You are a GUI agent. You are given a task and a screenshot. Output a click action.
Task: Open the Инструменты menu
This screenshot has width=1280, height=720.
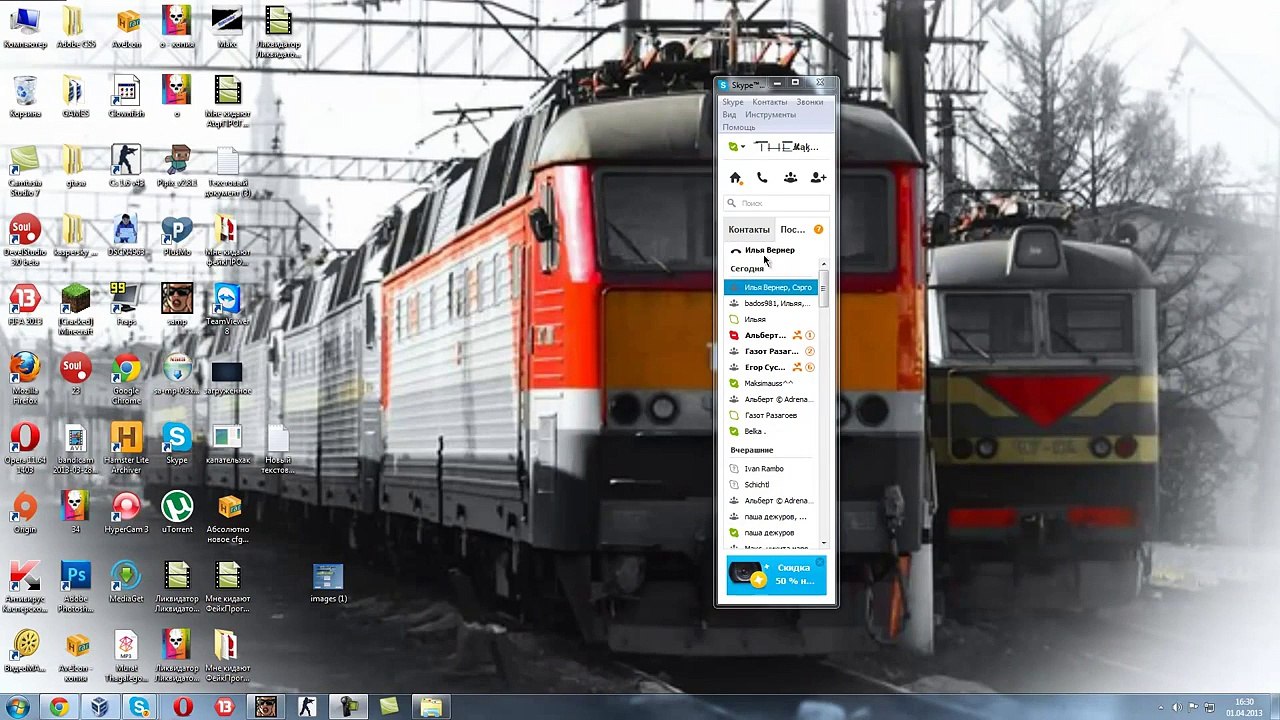coord(770,115)
